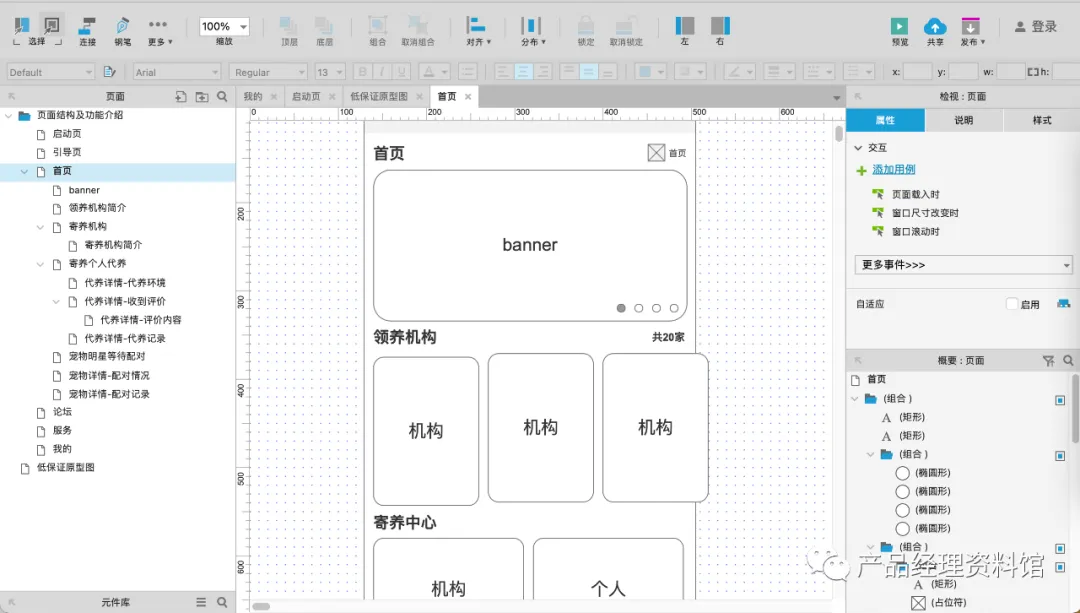The image size is (1080, 613).
Task: Open the fill color swatch
Action: 650,72
